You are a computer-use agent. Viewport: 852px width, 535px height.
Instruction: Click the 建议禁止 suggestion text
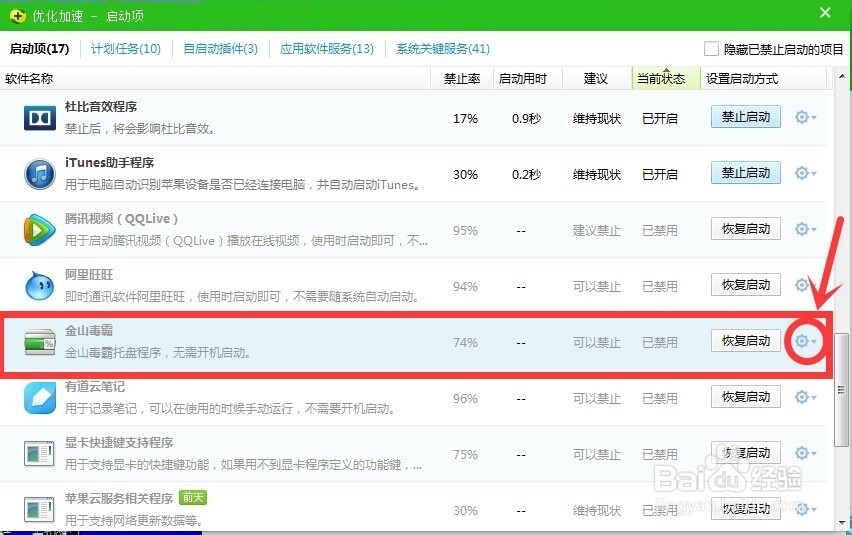tap(597, 230)
